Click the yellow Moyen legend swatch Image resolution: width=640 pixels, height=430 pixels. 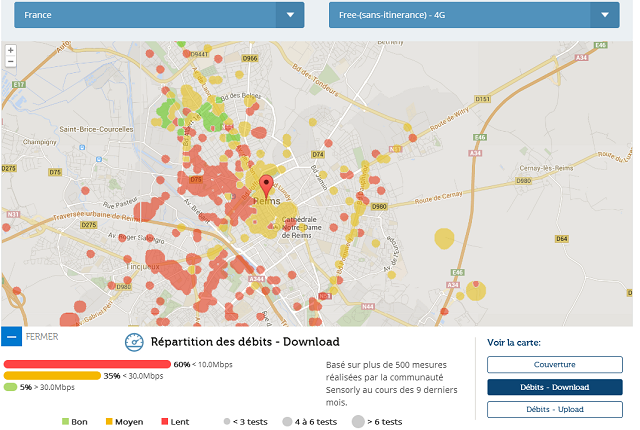point(108,422)
